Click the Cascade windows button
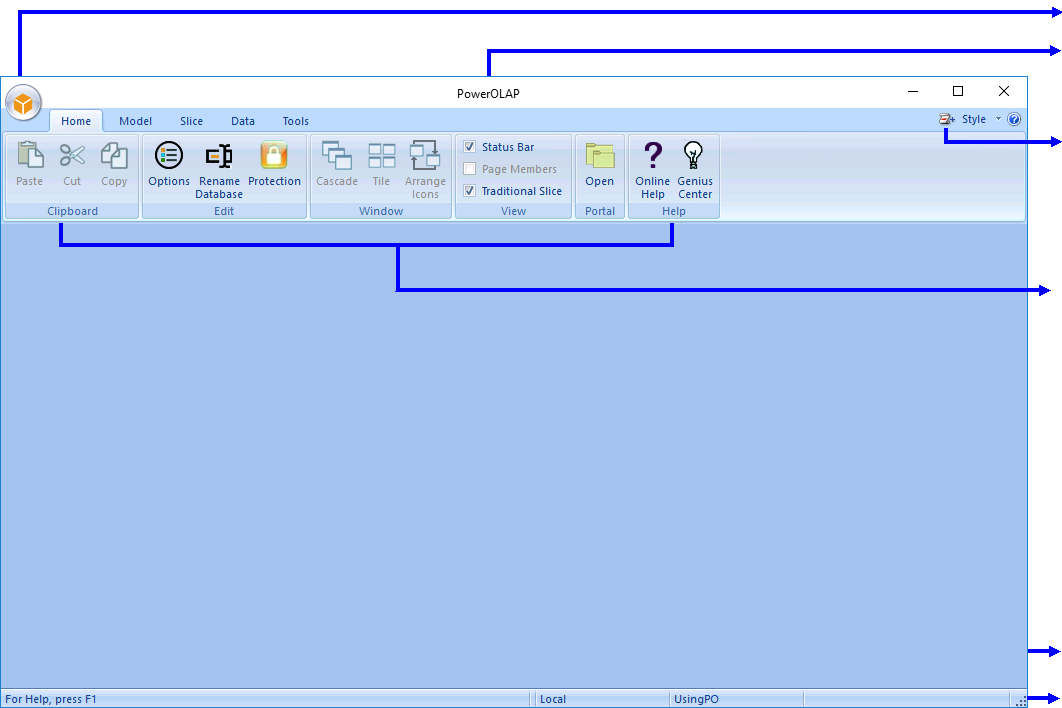This screenshot has width=1062, height=708. [x=337, y=156]
